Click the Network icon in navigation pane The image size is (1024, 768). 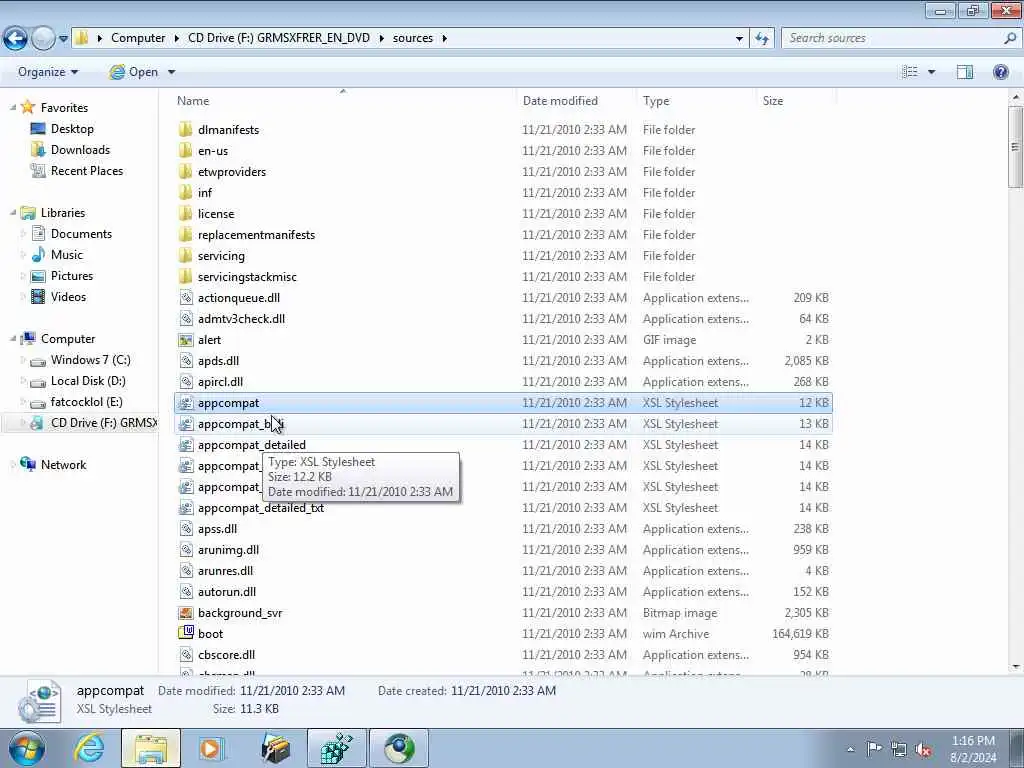[x=28, y=464]
